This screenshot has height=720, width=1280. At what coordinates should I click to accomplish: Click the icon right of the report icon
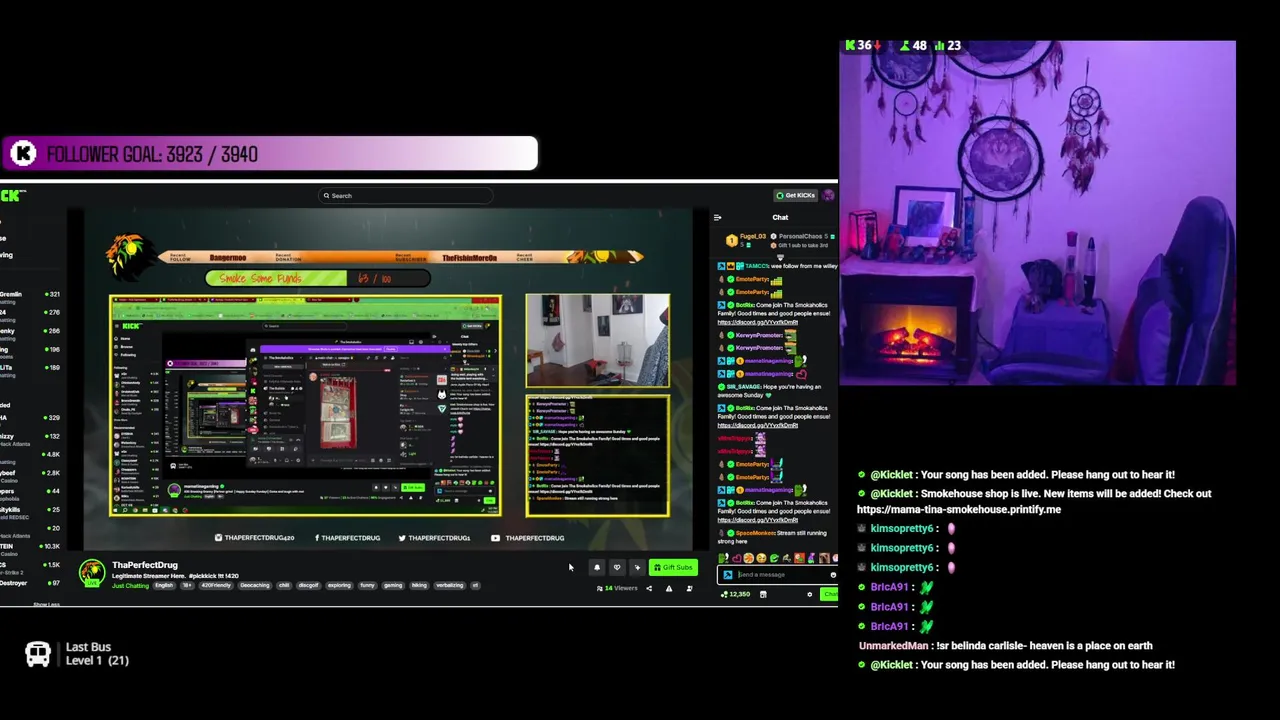[x=689, y=588]
